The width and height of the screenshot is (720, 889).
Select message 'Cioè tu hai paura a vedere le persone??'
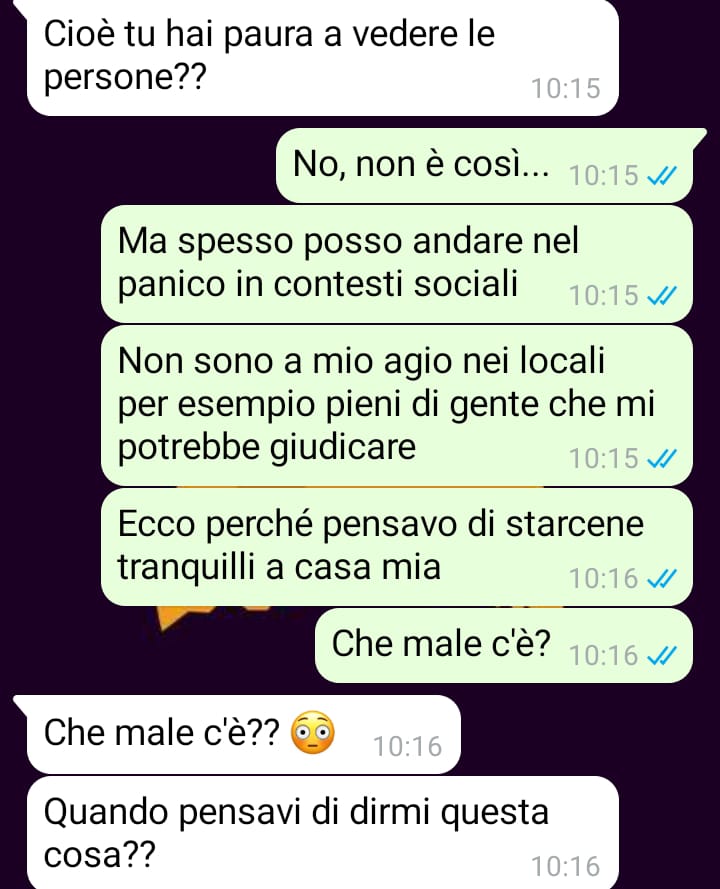[x=323, y=56]
